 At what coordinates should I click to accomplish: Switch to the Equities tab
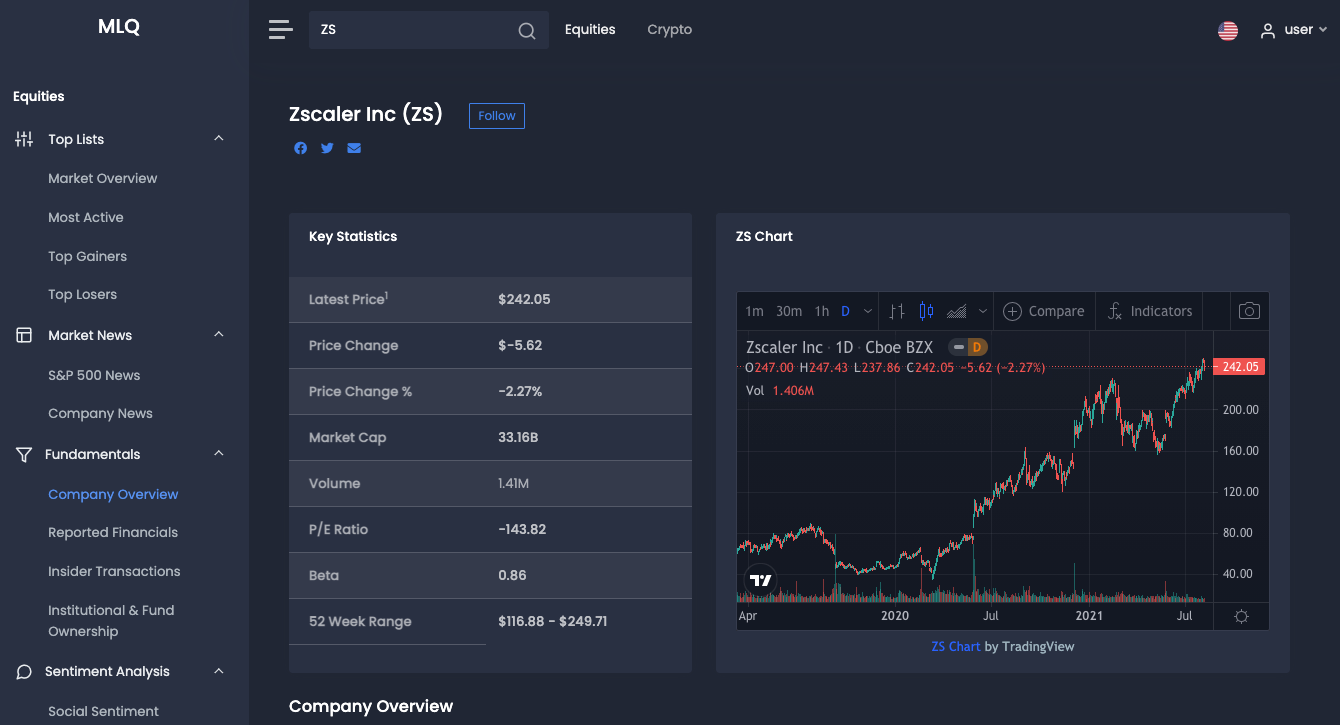coord(590,30)
